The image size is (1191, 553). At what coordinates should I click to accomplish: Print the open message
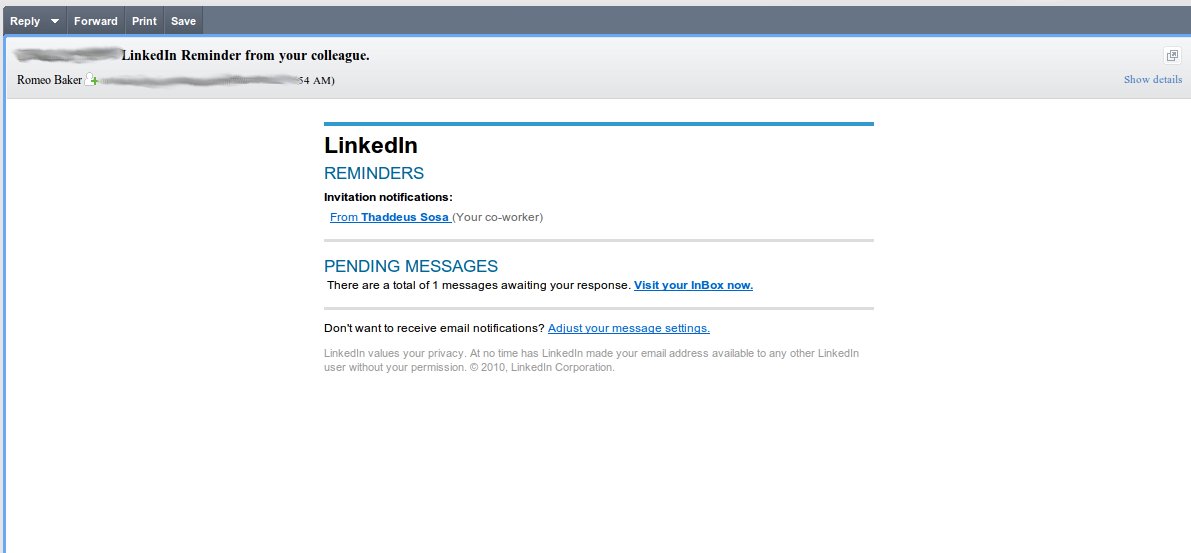point(144,21)
